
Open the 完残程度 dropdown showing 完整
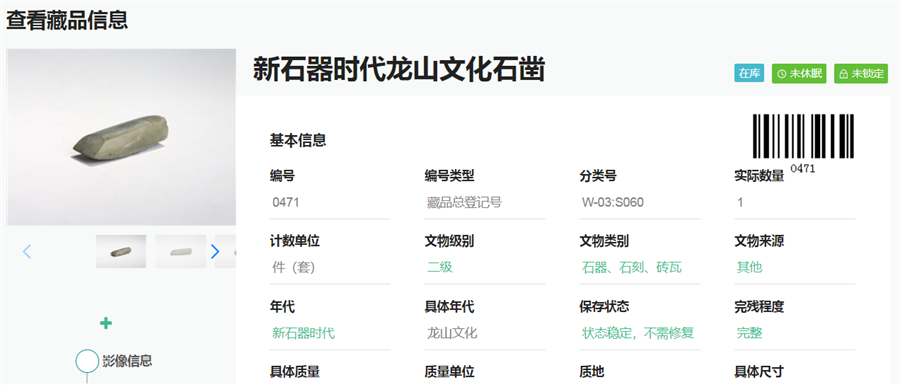click(x=795, y=333)
